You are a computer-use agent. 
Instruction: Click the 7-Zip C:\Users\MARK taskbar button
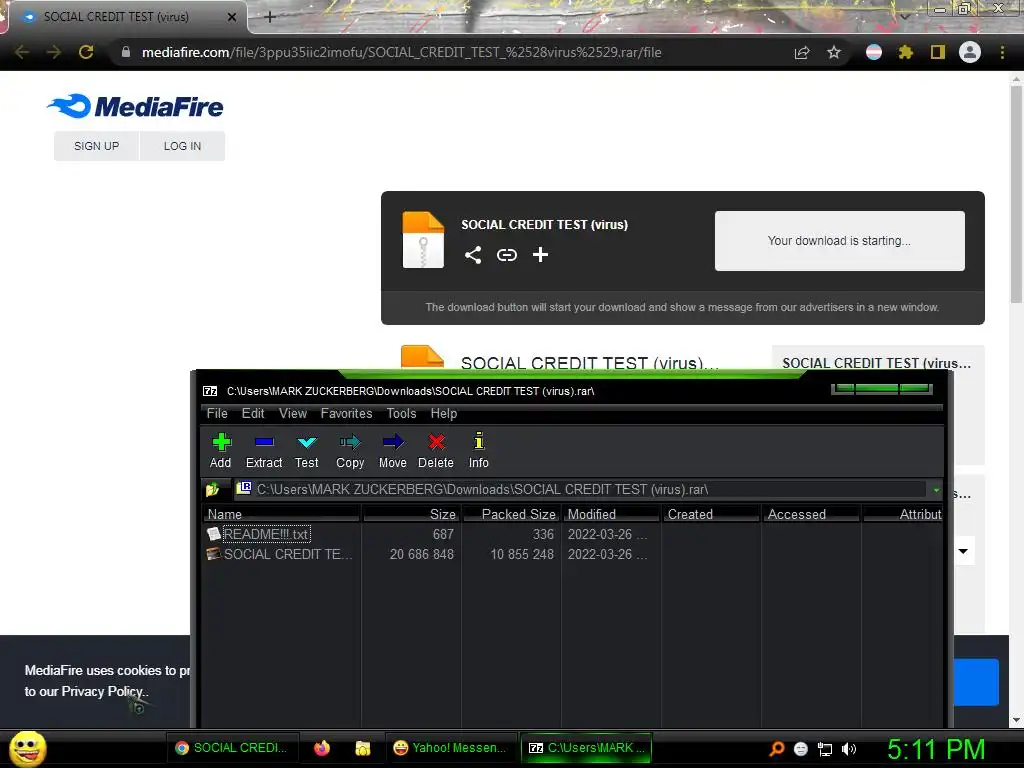click(586, 748)
